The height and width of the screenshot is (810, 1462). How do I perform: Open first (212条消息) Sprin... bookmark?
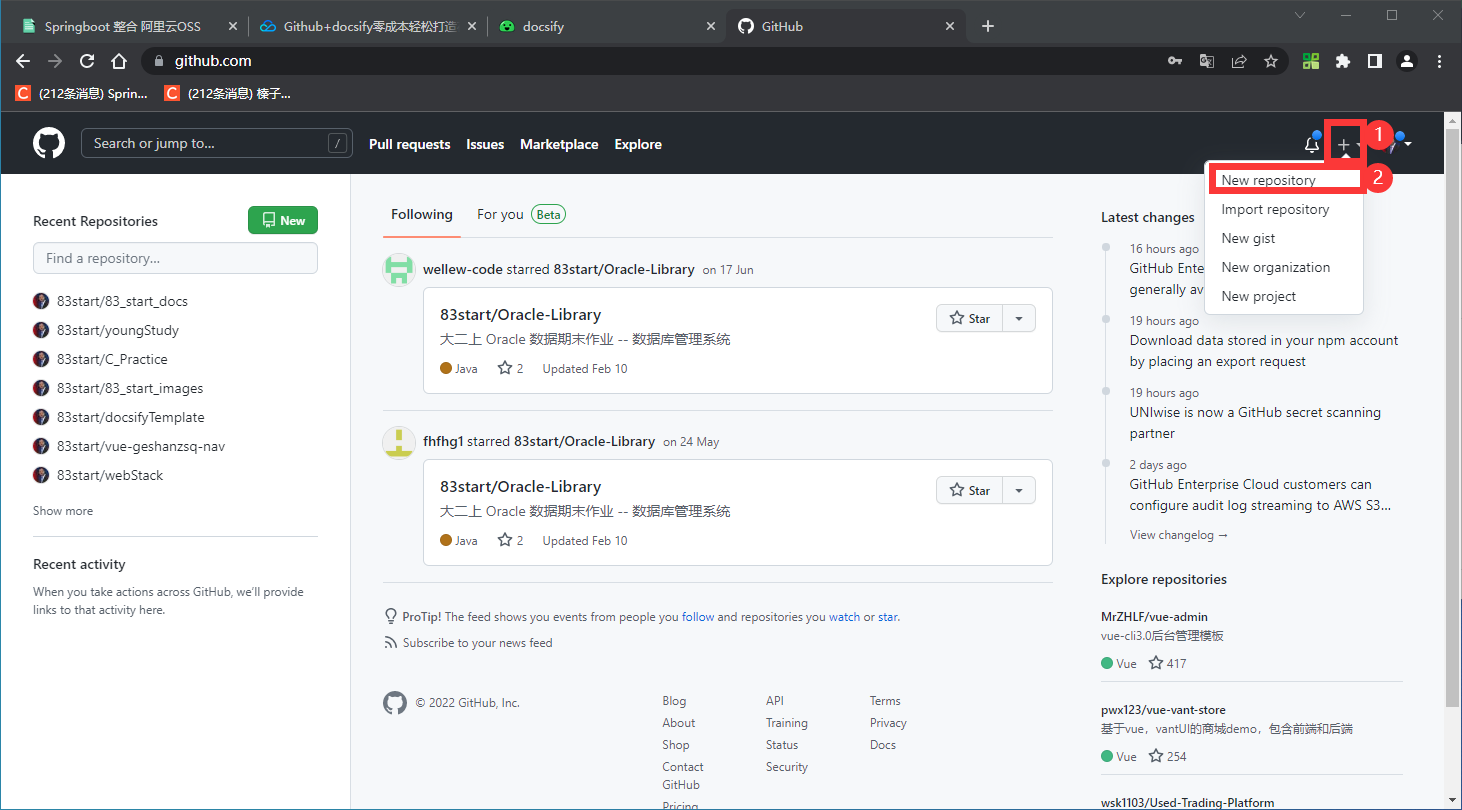(x=81, y=93)
